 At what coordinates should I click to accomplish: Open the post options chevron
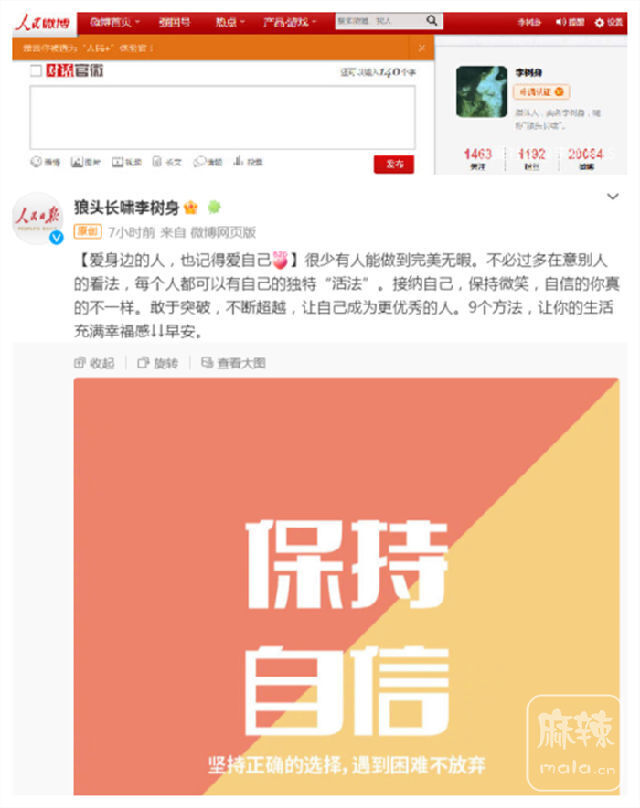[x=613, y=196]
